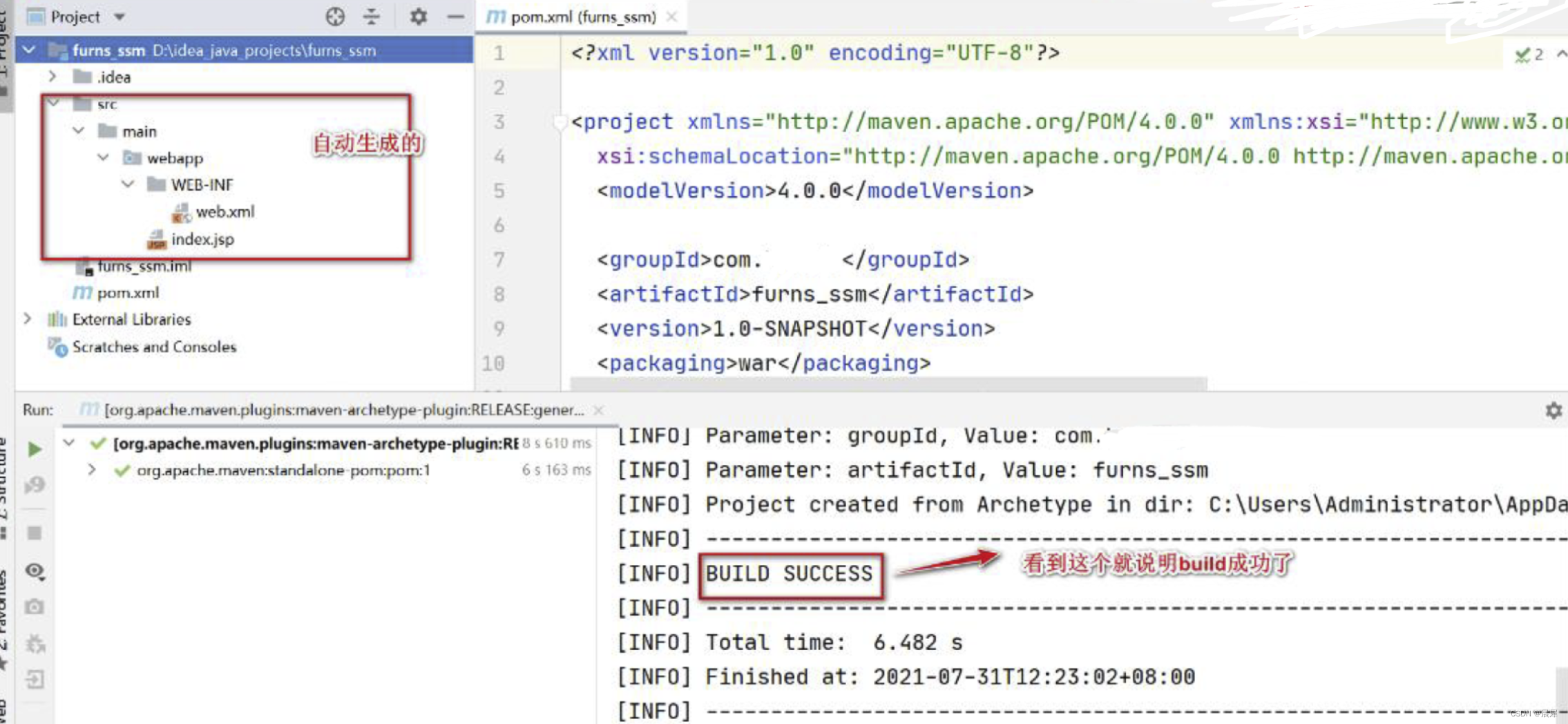Hide the Project panel with minus icon
1568x724 pixels.
tap(456, 17)
